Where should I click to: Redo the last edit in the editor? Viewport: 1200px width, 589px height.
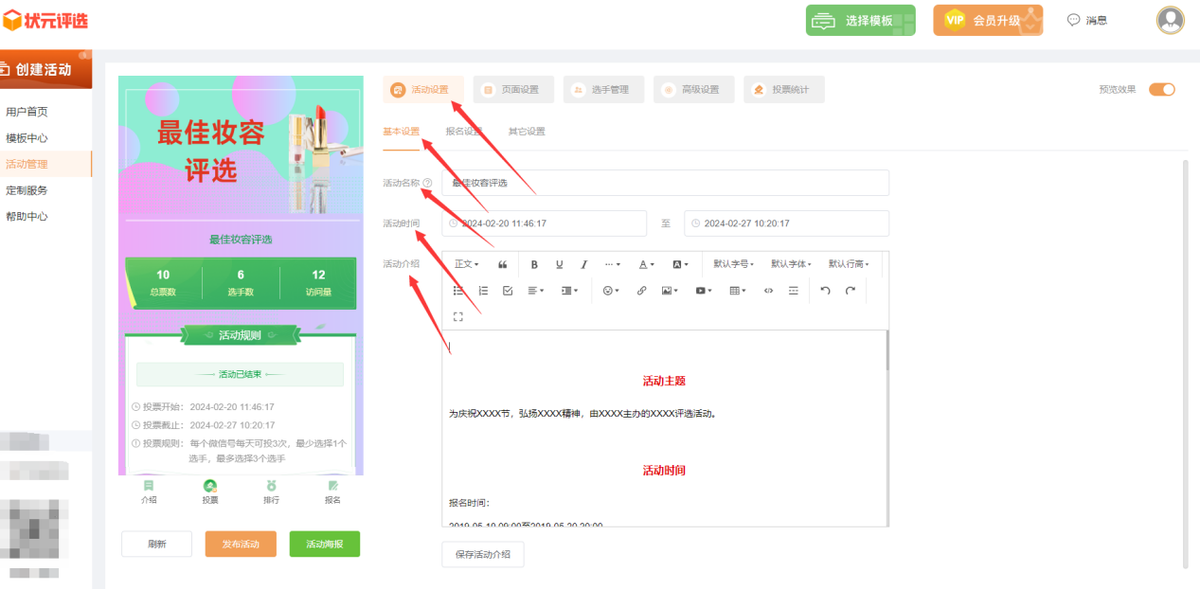(850, 291)
